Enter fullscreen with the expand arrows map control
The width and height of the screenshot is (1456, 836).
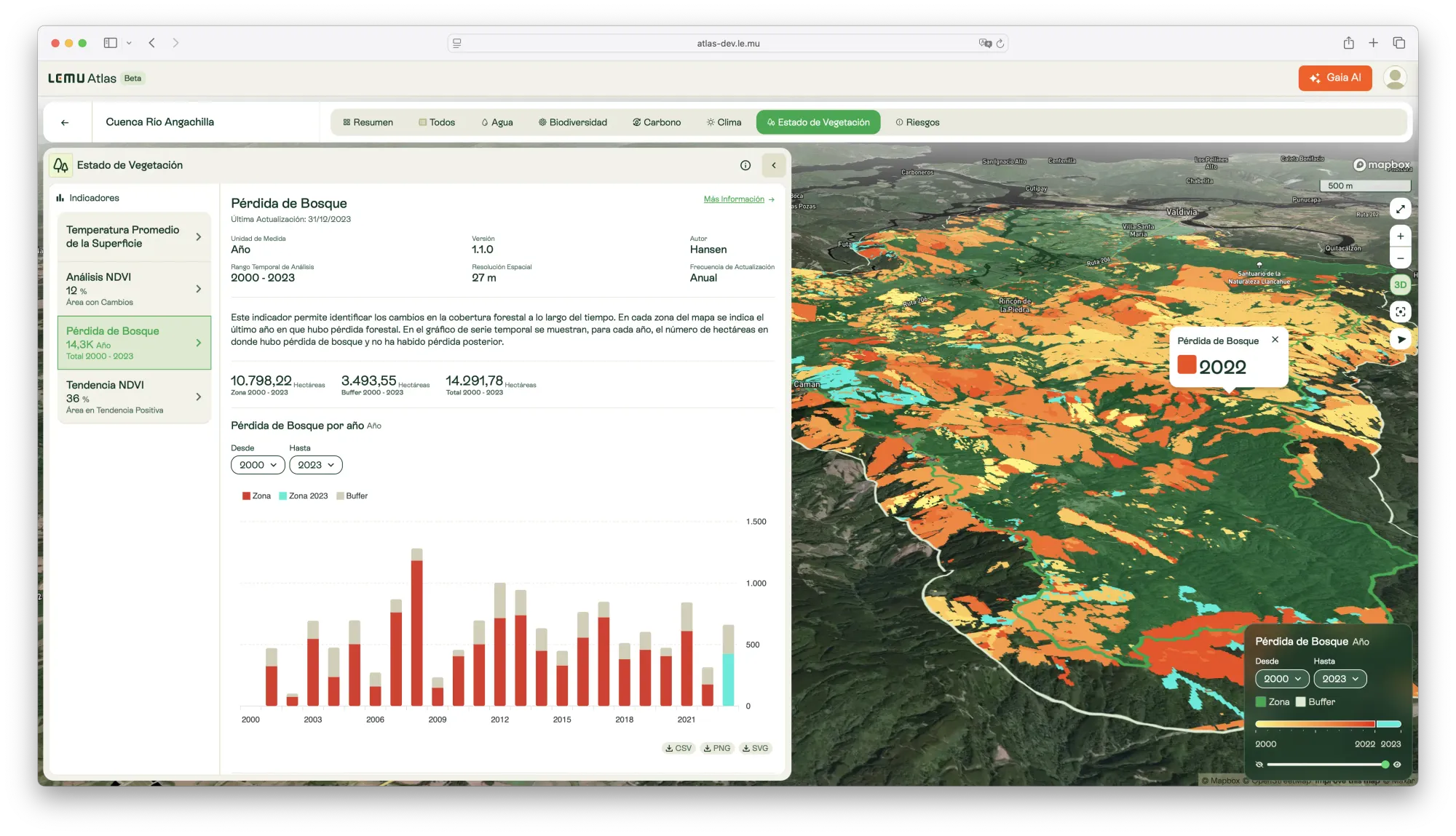(1400, 209)
